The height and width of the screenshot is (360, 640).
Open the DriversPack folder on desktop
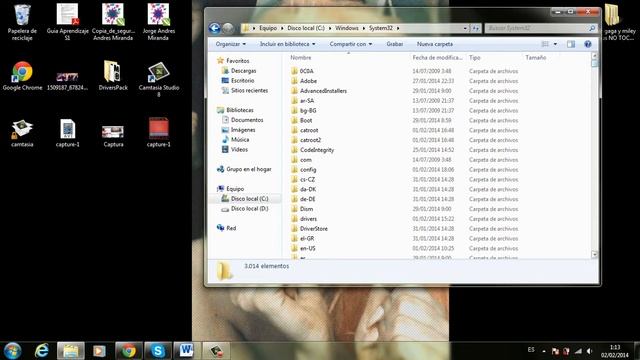pyautogui.click(x=113, y=76)
